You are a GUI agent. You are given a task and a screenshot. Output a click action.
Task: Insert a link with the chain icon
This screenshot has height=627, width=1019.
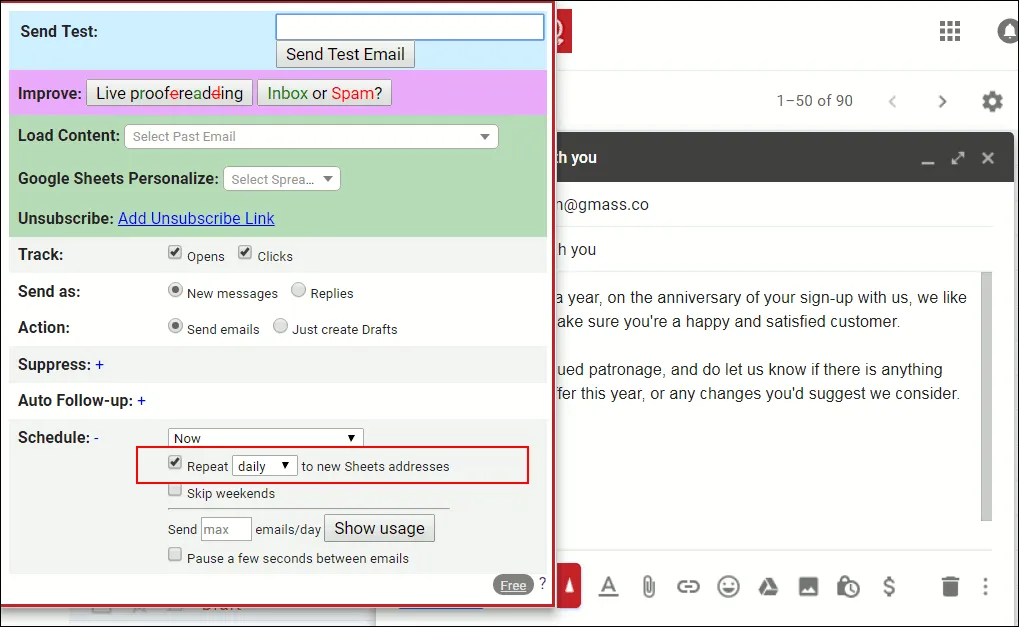click(688, 587)
